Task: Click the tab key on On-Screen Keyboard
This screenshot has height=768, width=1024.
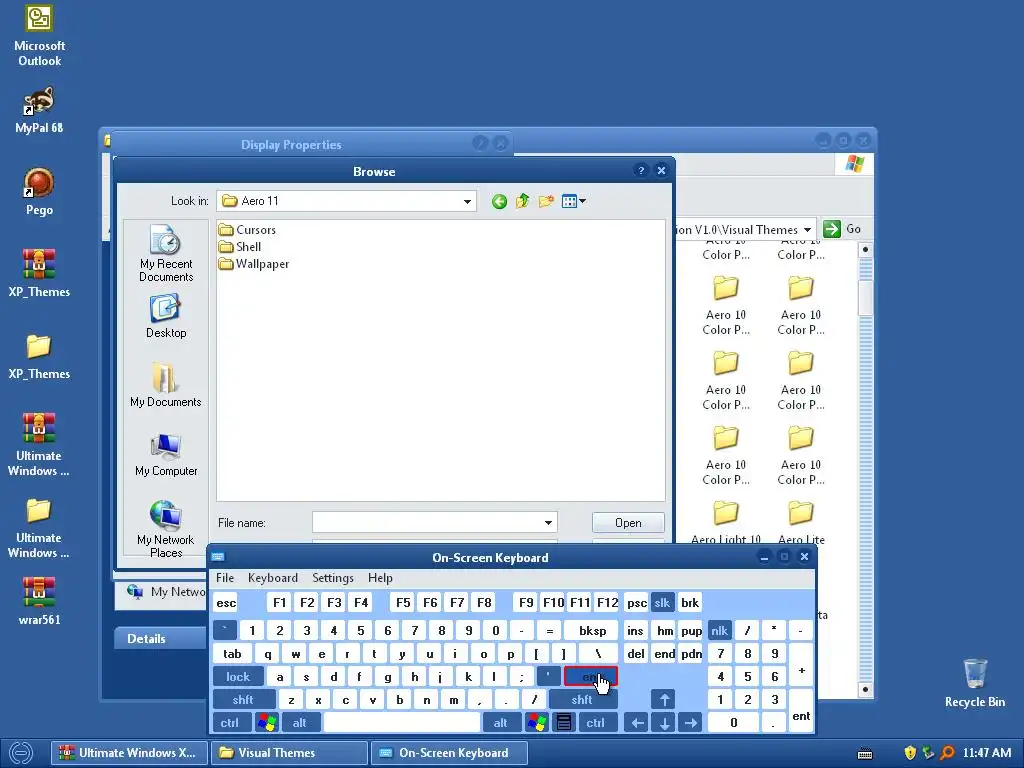Action: tap(232, 654)
